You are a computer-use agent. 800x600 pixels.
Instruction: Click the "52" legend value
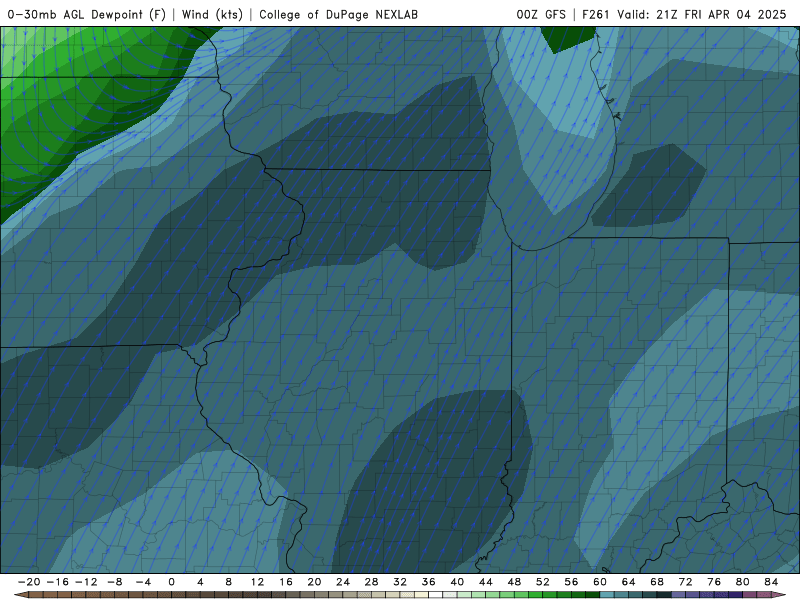pyautogui.click(x=543, y=582)
